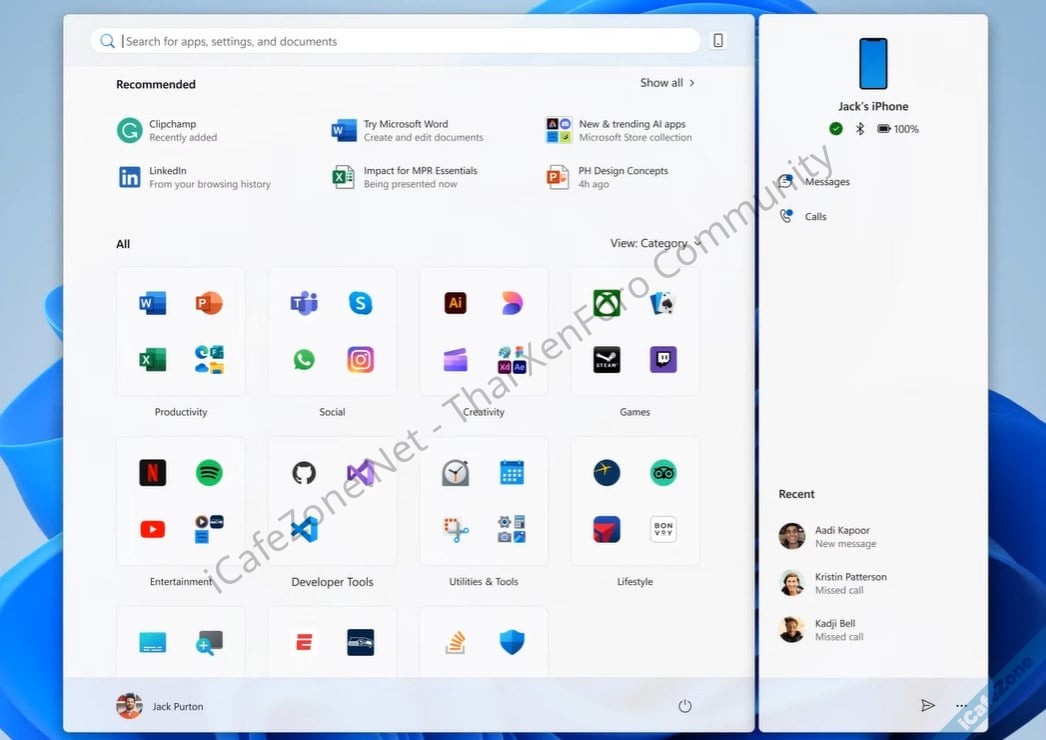1046x740 pixels.
Task: Select the Instagram icon
Action: click(x=360, y=359)
